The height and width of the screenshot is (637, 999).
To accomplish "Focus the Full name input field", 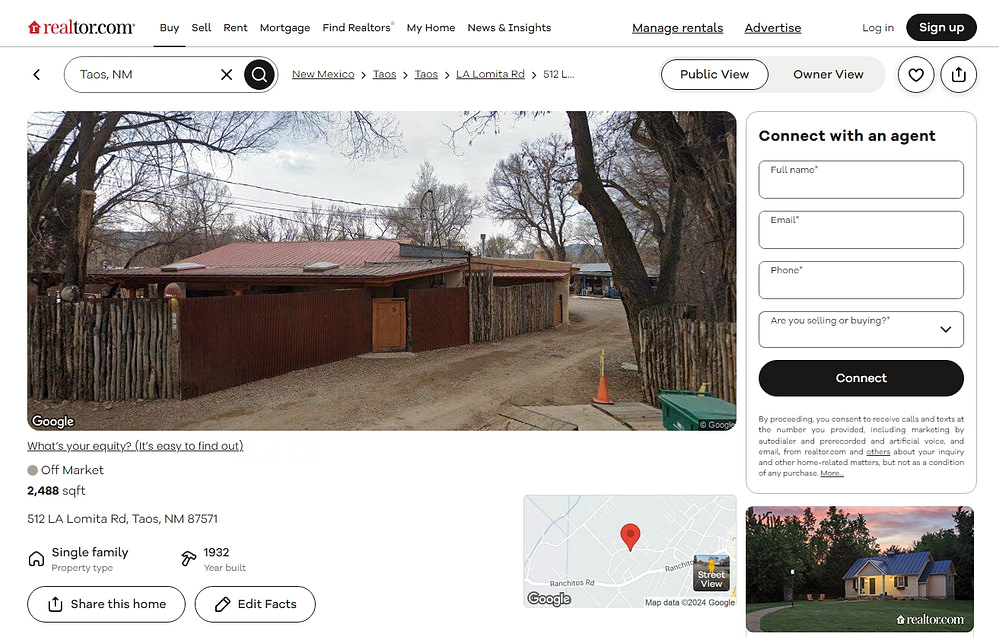I will click(861, 180).
